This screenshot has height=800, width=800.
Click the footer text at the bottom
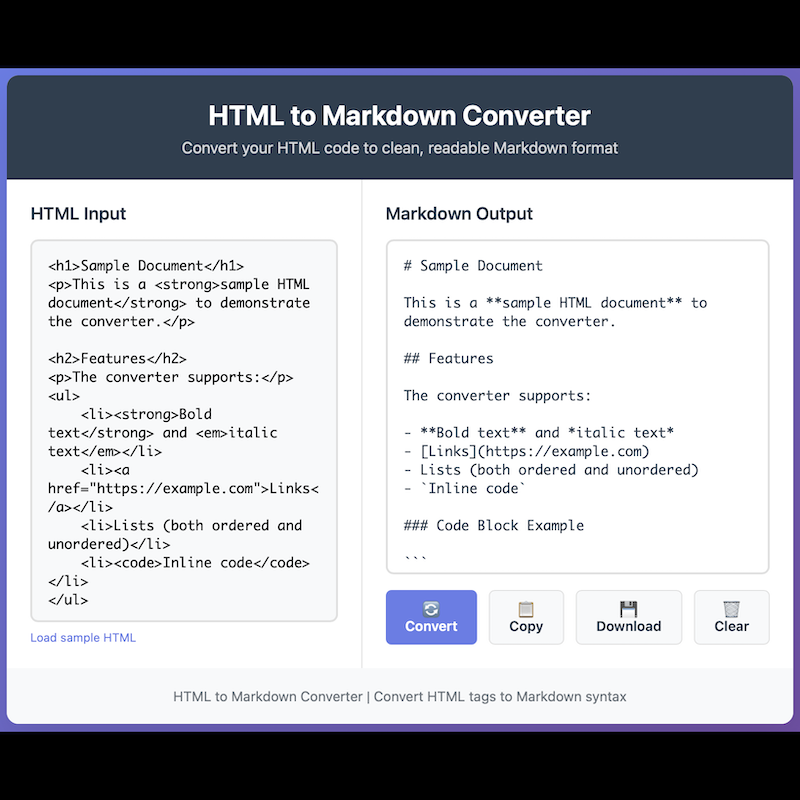(x=400, y=696)
